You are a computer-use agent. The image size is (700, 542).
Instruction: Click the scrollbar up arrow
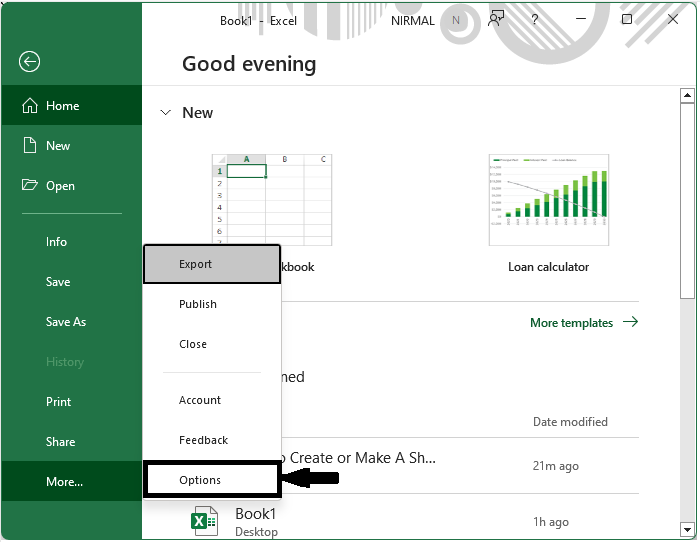coord(687,95)
